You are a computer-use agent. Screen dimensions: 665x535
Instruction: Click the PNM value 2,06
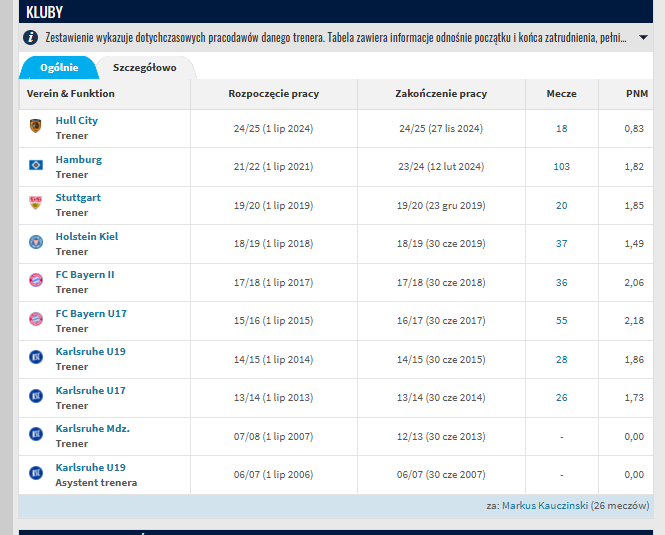pos(634,283)
